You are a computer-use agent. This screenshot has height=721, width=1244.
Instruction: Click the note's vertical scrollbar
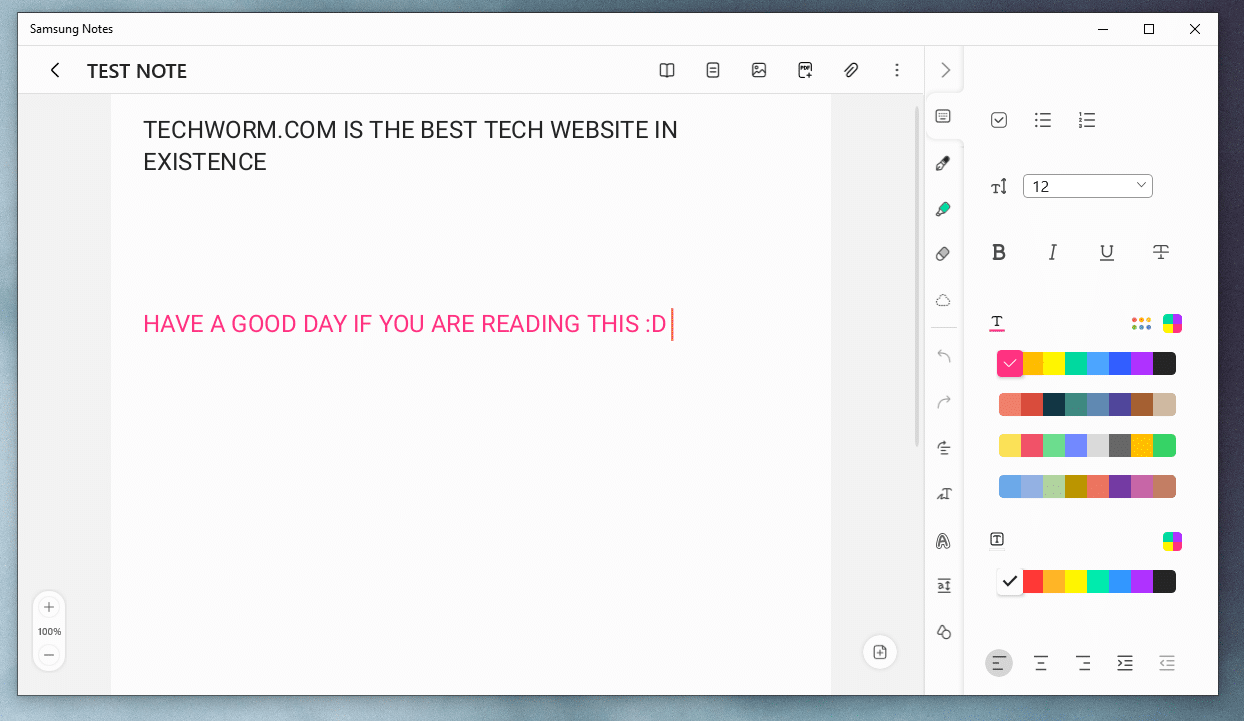tap(917, 276)
